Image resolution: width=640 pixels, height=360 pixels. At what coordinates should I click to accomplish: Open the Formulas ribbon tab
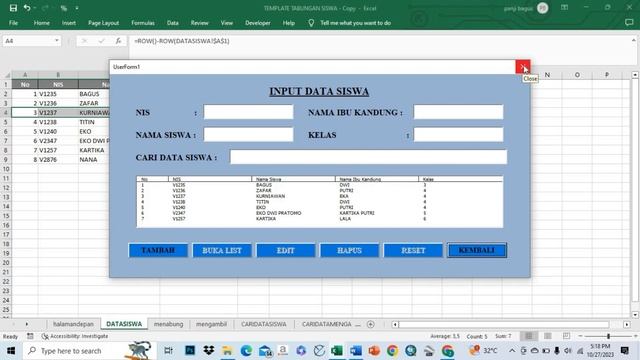[143, 23]
